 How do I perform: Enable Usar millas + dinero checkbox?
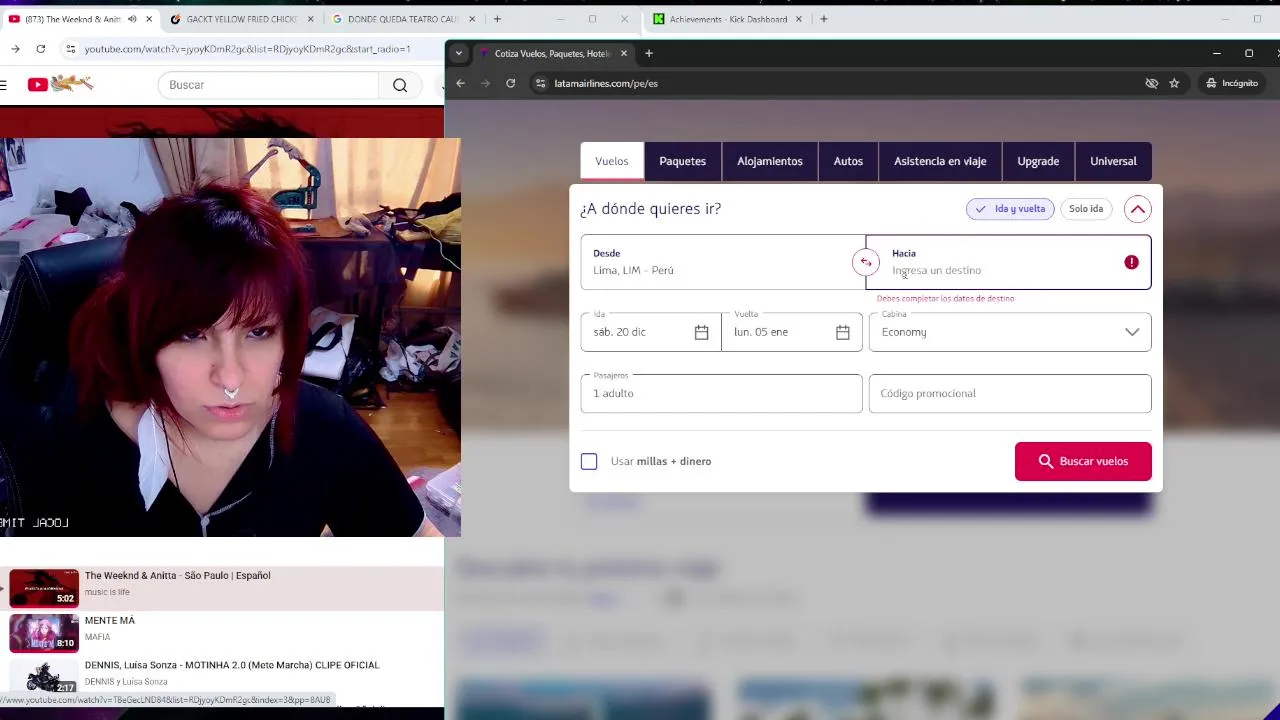click(x=589, y=461)
